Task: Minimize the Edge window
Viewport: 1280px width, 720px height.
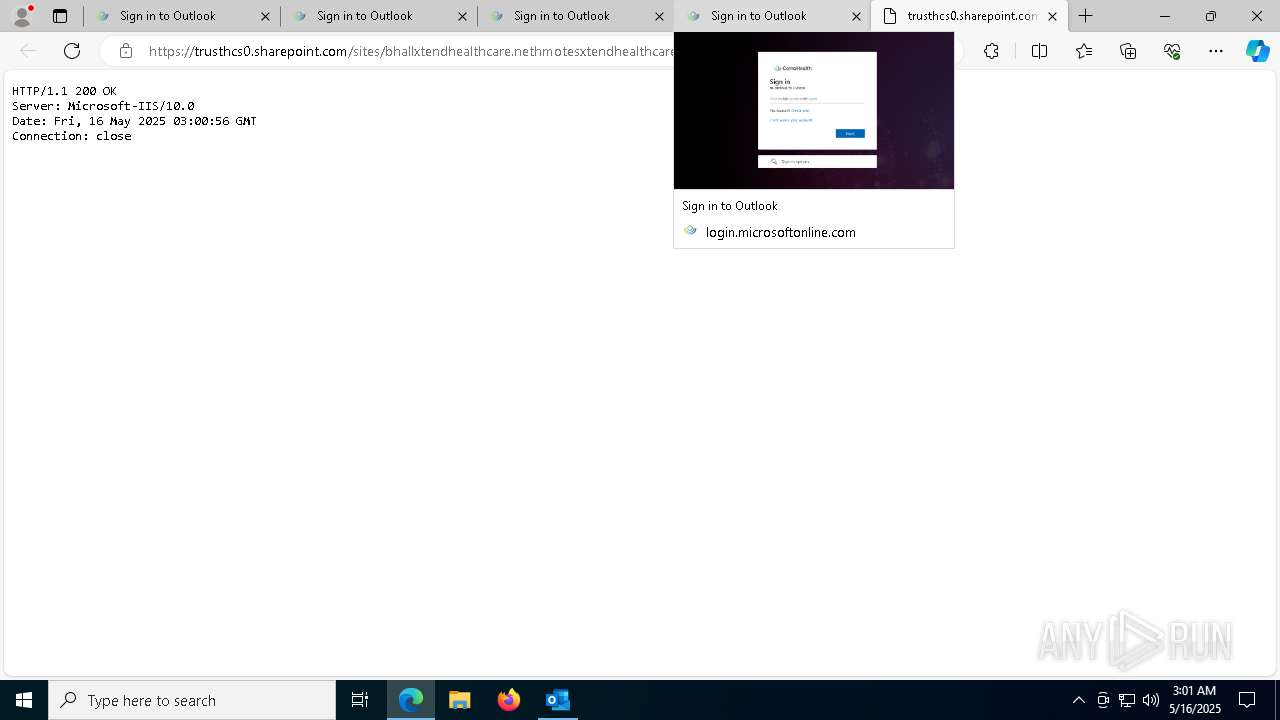Action: [1164, 16]
